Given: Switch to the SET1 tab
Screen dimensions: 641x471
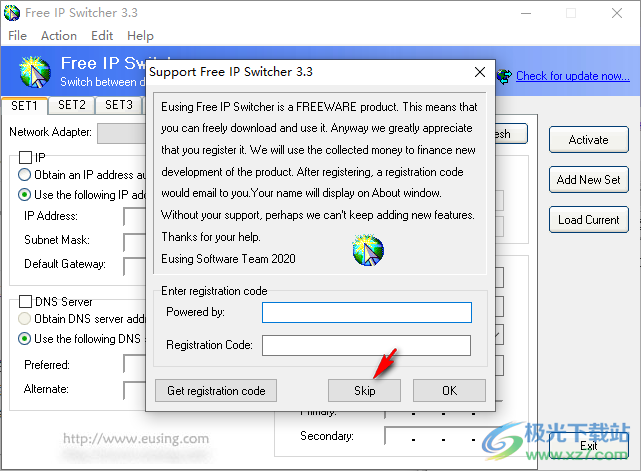Looking at the screenshot, I should coord(25,106).
